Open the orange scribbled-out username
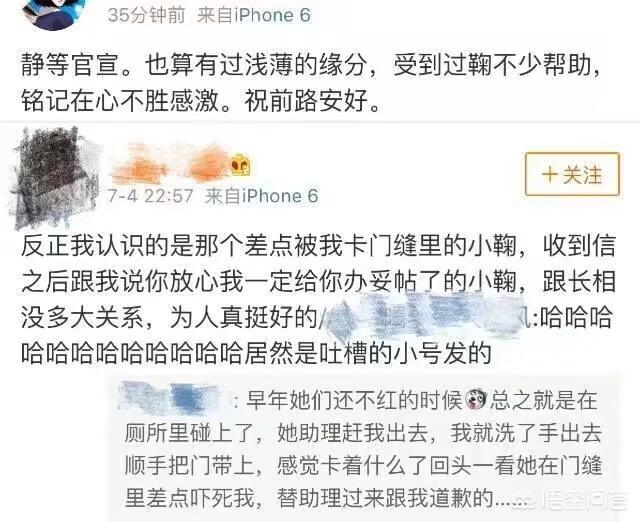This screenshot has height=522, width=640. point(170,164)
